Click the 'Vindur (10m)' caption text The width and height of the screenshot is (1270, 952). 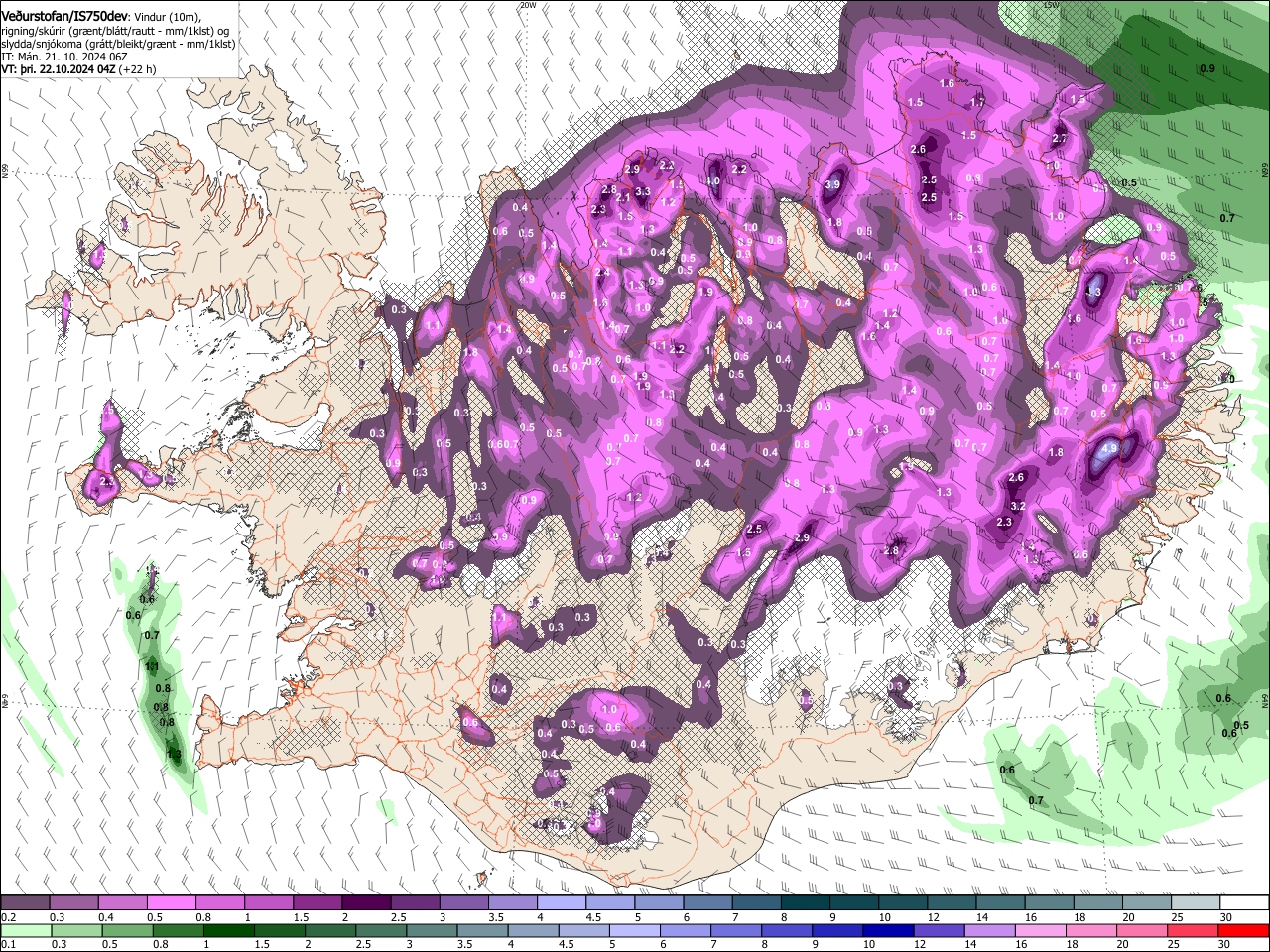(167, 16)
